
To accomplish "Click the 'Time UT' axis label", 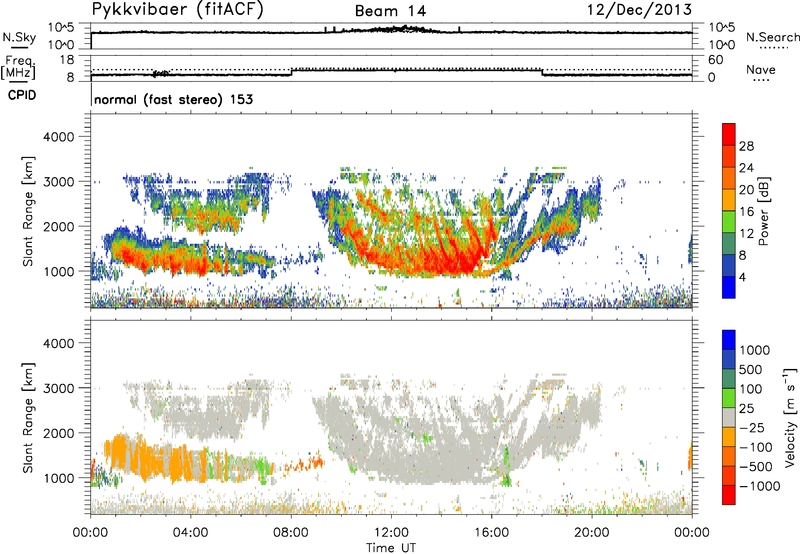I will 391,548.
